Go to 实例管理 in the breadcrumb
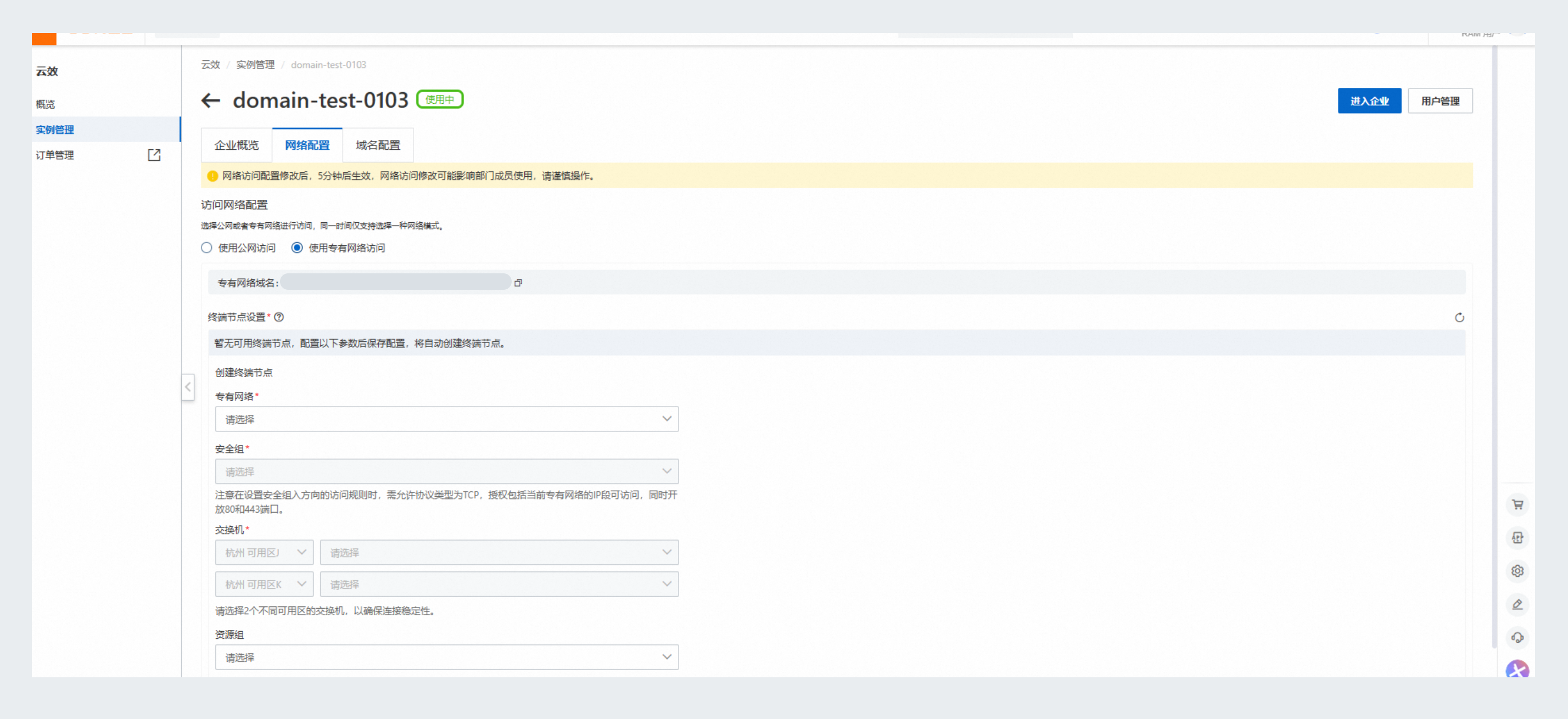Screen dimensions: 1568x719 tap(255, 65)
